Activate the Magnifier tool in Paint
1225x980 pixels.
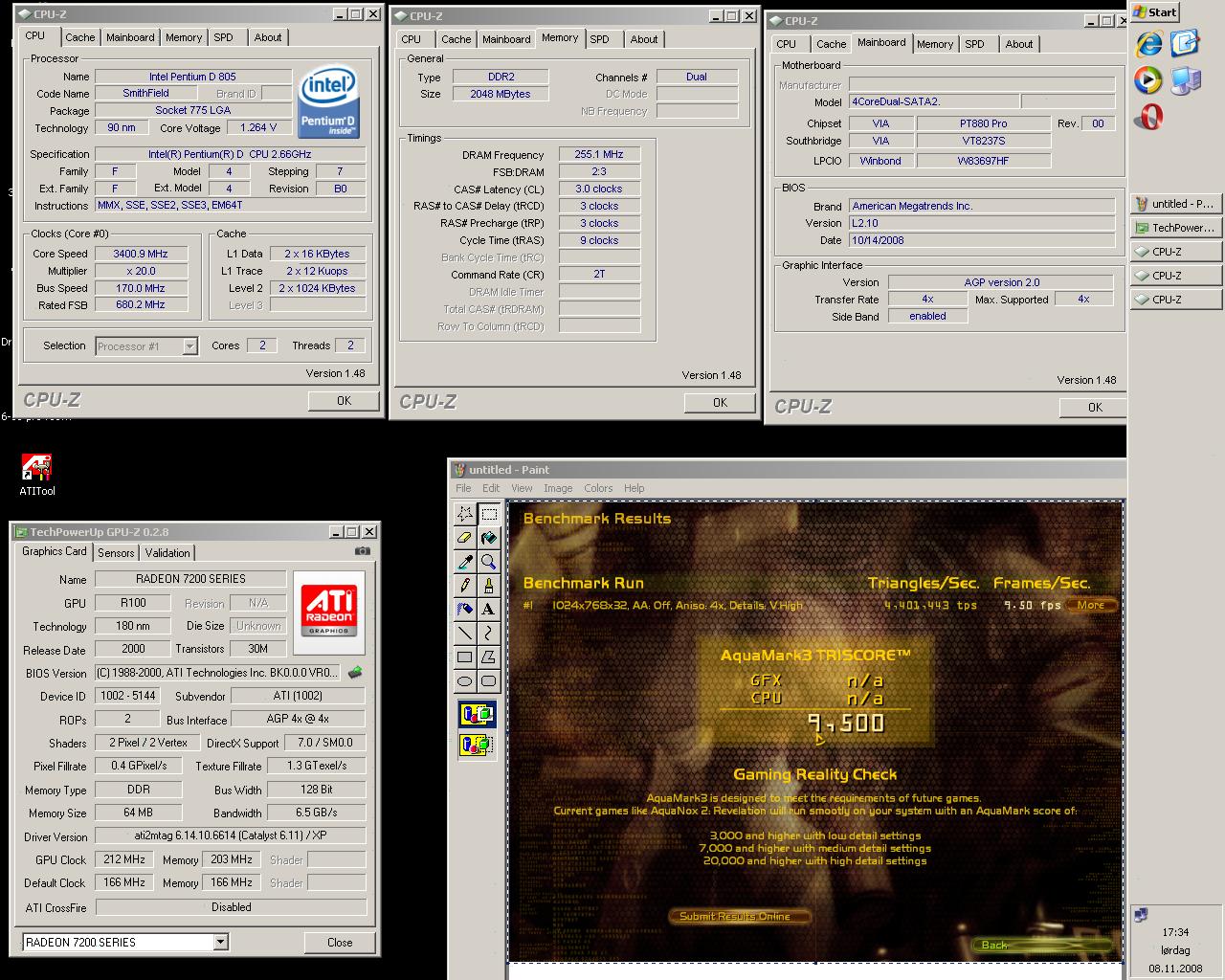click(489, 562)
